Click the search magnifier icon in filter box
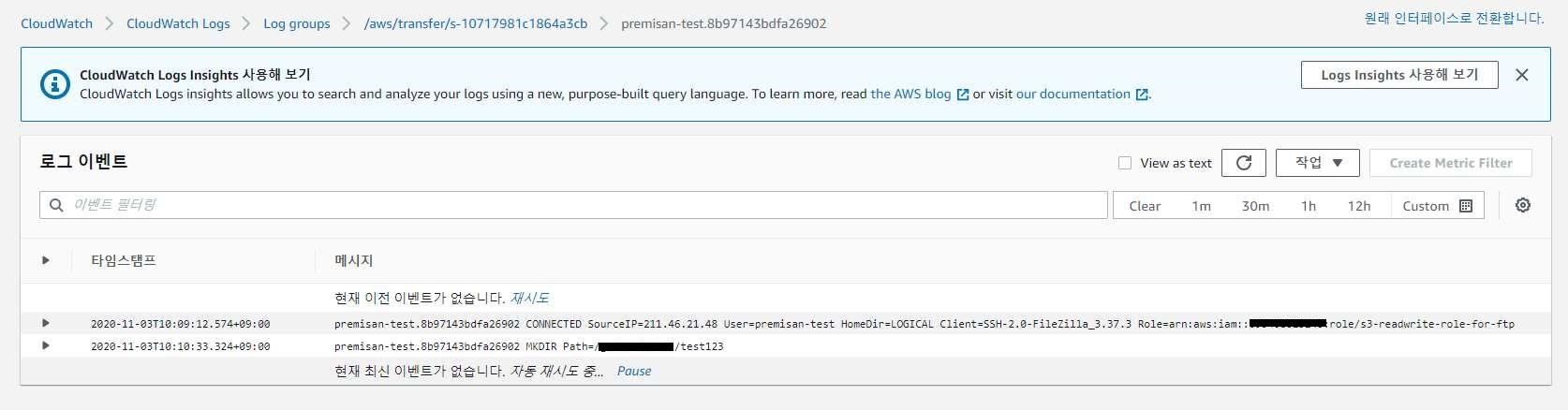 click(x=56, y=205)
